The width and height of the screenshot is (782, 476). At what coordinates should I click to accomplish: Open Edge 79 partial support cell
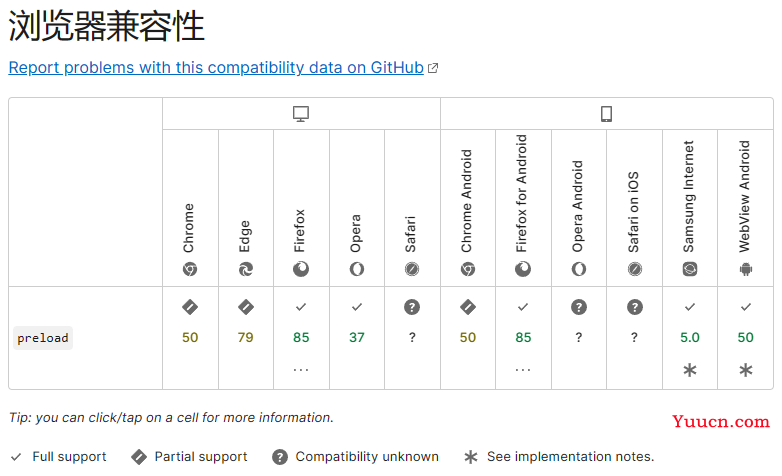click(x=245, y=338)
